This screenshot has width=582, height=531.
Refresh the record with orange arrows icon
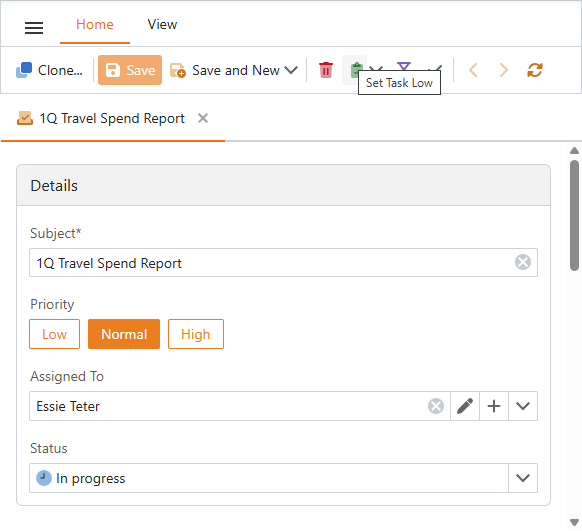coord(534,70)
